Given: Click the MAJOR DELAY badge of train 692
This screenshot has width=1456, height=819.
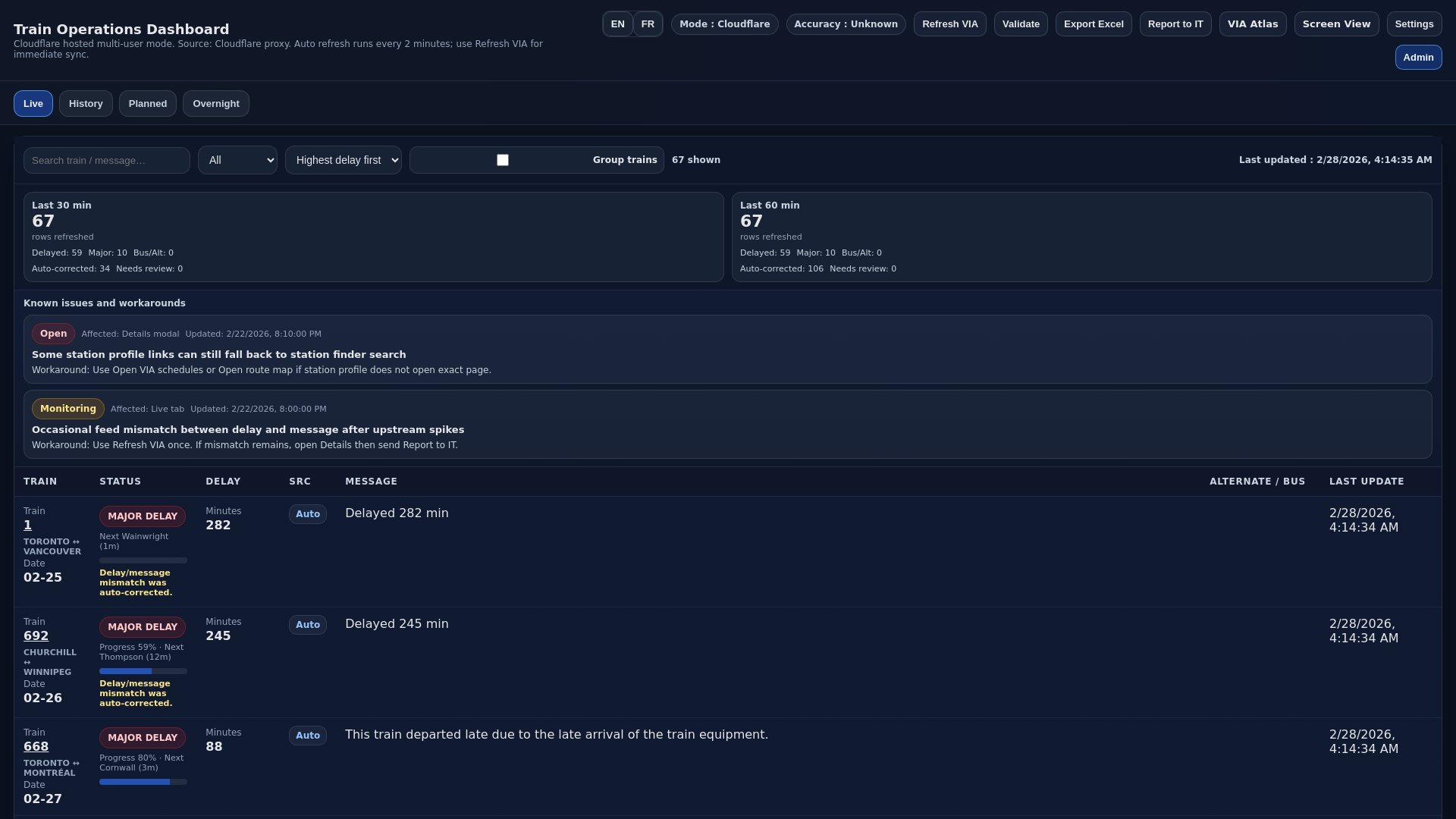Looking at the screenshot, I should [143, 627].
